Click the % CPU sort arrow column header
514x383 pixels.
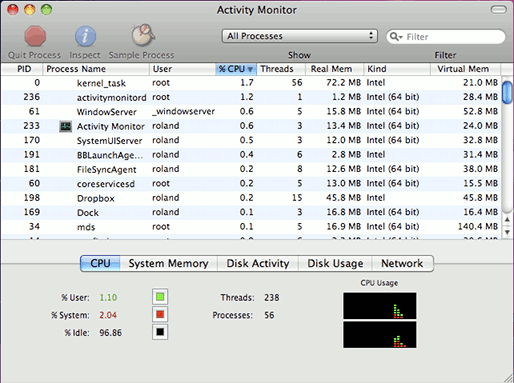coord(236,69)
